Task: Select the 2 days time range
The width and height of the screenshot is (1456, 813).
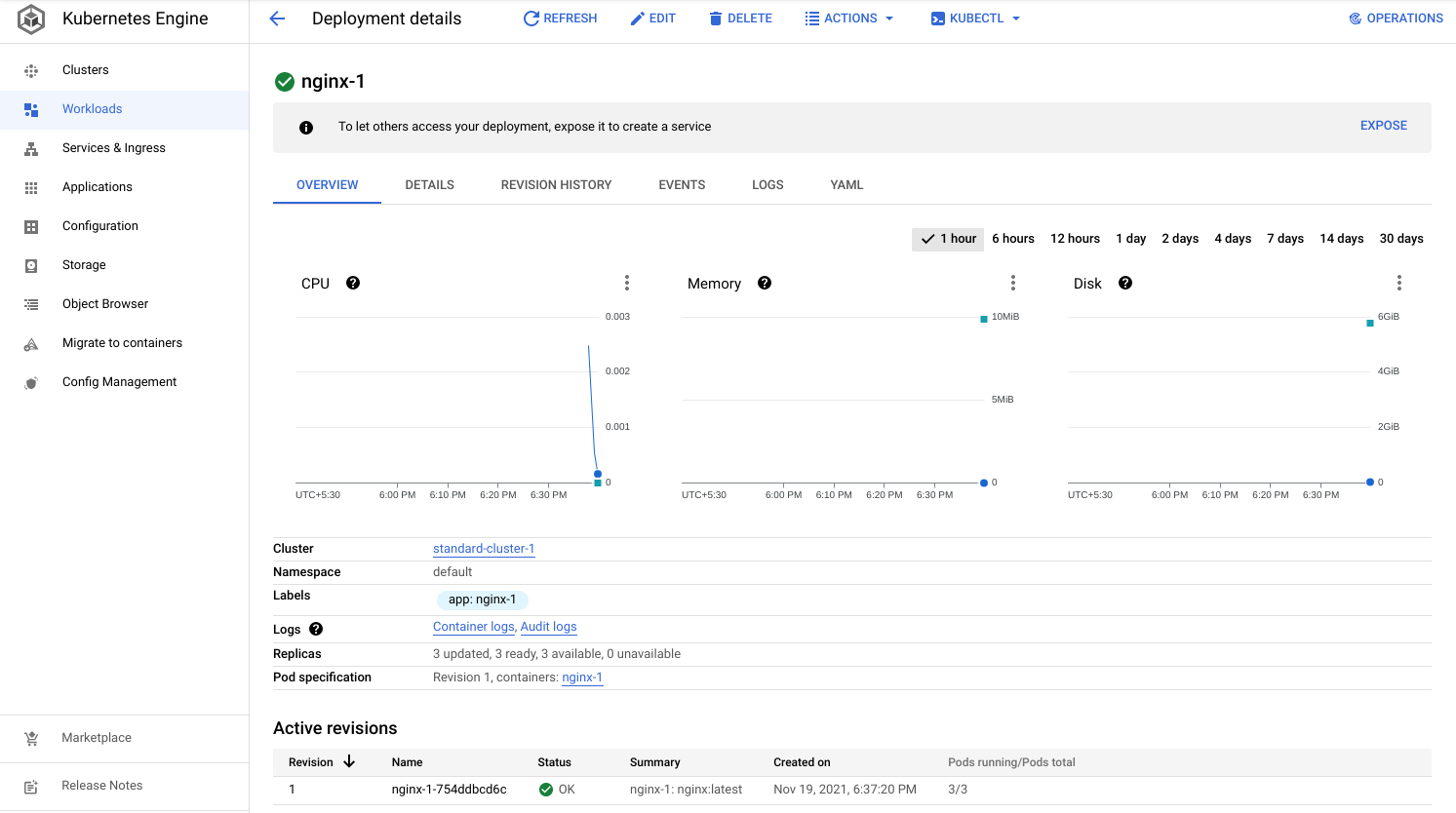Action: point(1180,239)
